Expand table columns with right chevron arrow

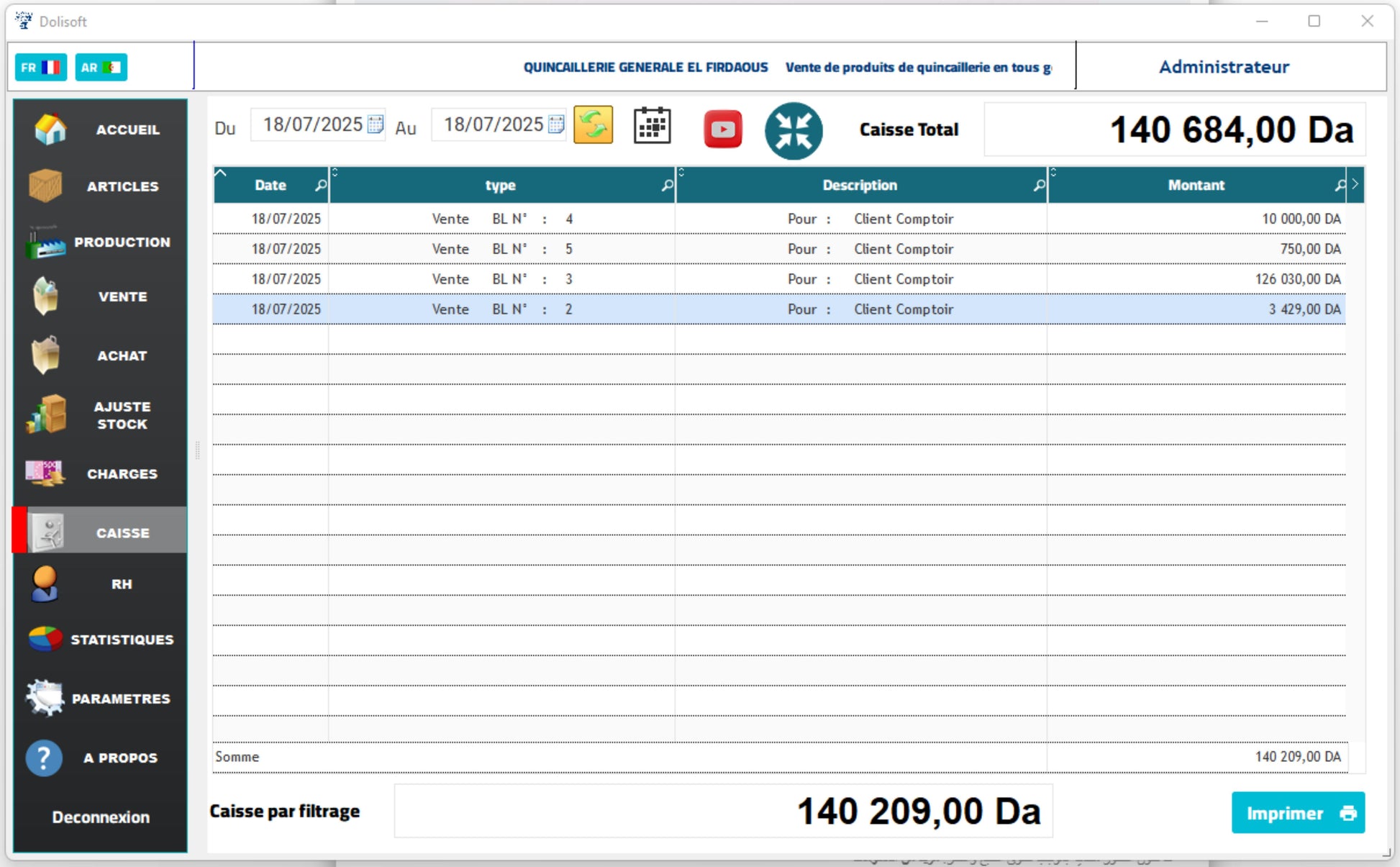click(1355, 185)
